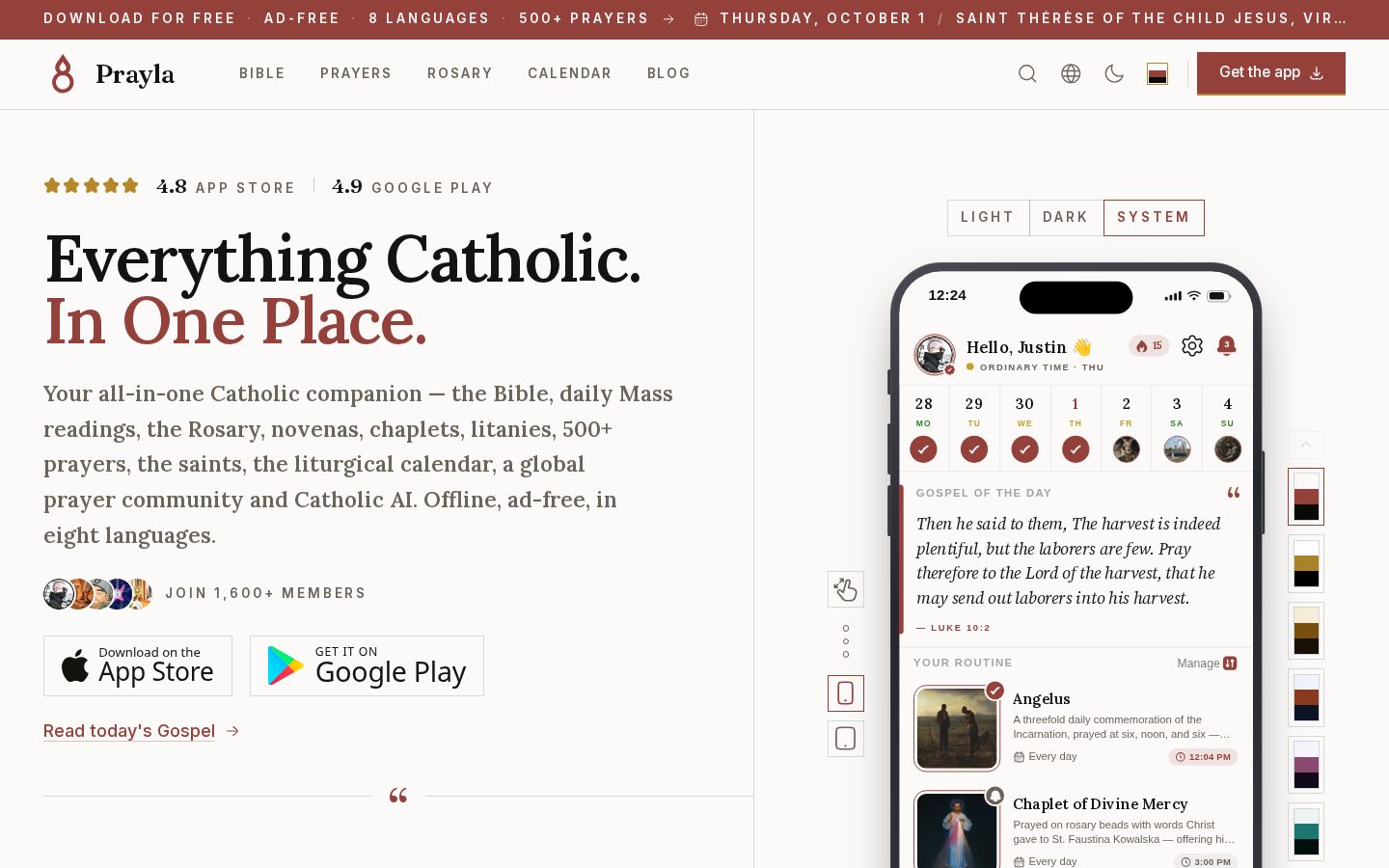This screenshot has height=868, width=1389.
Task: Choose the rust and navy theme swatch
Action: (1306, 697)
